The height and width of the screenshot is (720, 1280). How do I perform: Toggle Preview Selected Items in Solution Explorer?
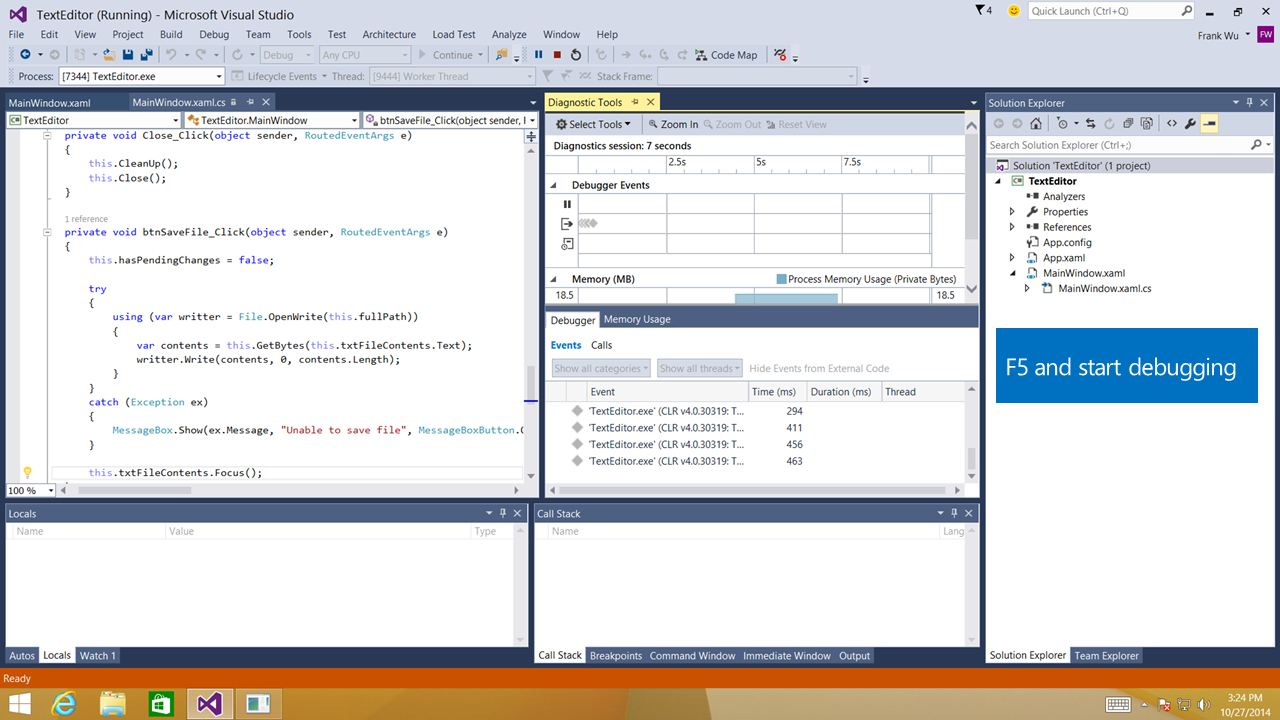click(1210, 124)
